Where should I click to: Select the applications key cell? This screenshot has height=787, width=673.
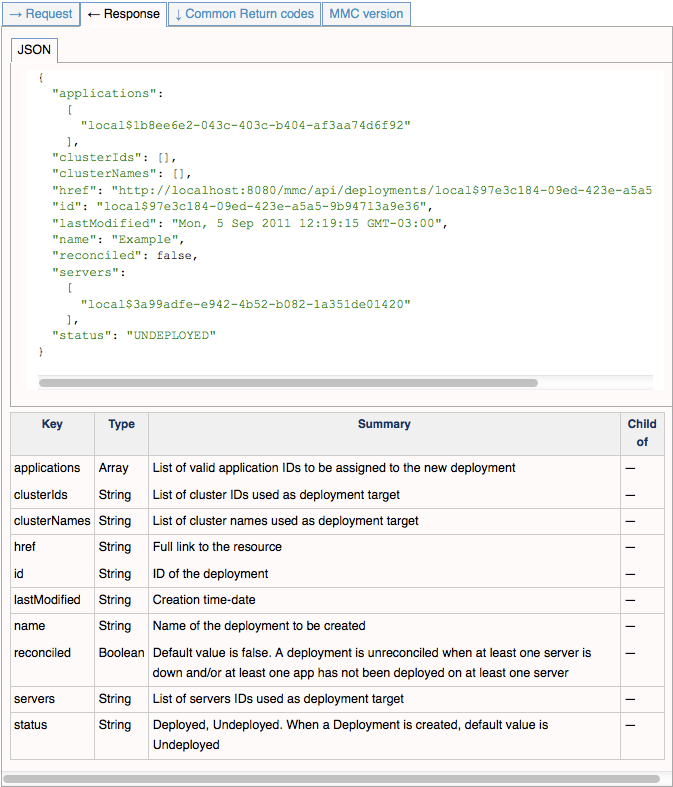47,468
